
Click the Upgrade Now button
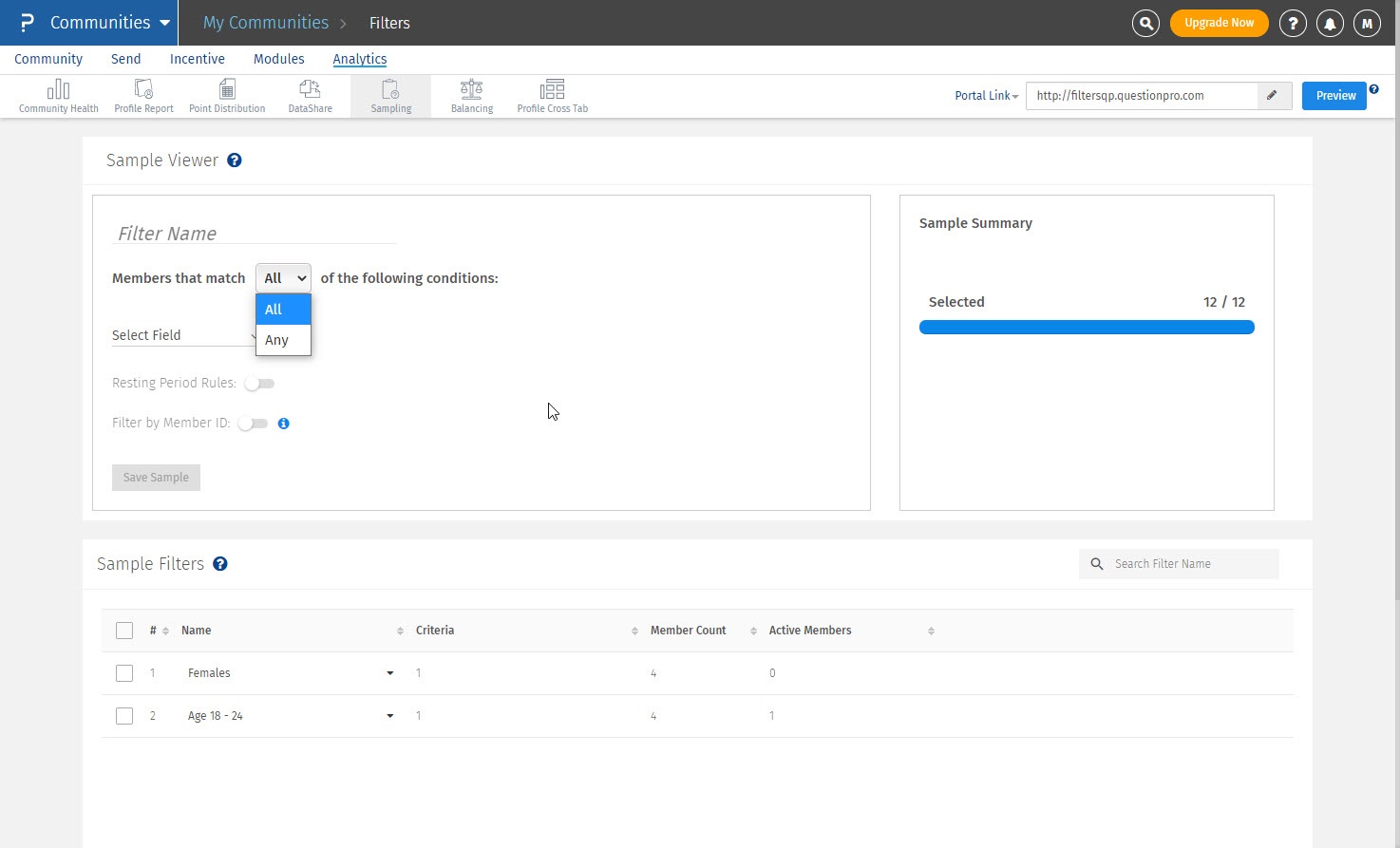[x=1219, y=23]
